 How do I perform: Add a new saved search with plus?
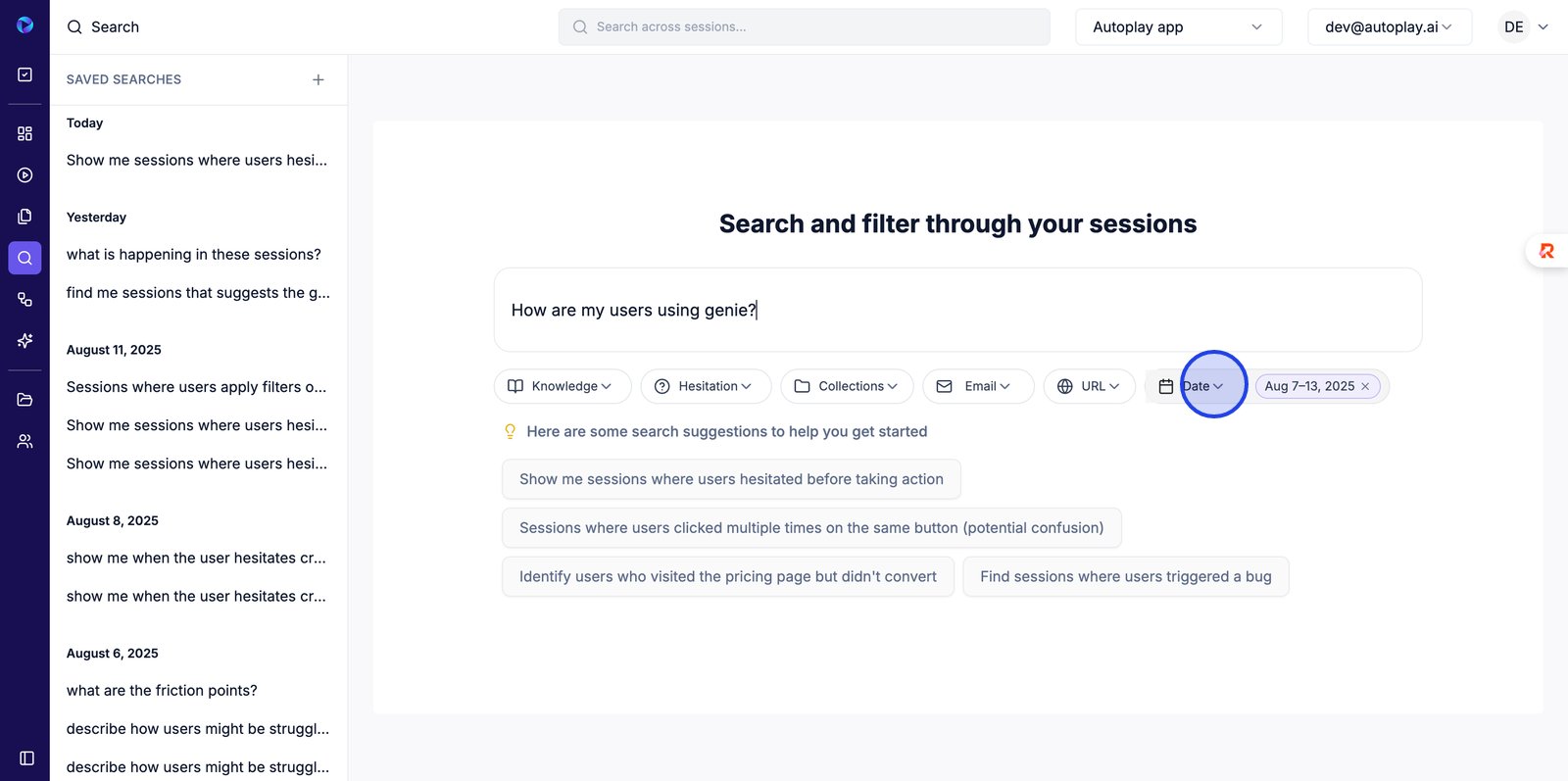[x=318, y=80]
